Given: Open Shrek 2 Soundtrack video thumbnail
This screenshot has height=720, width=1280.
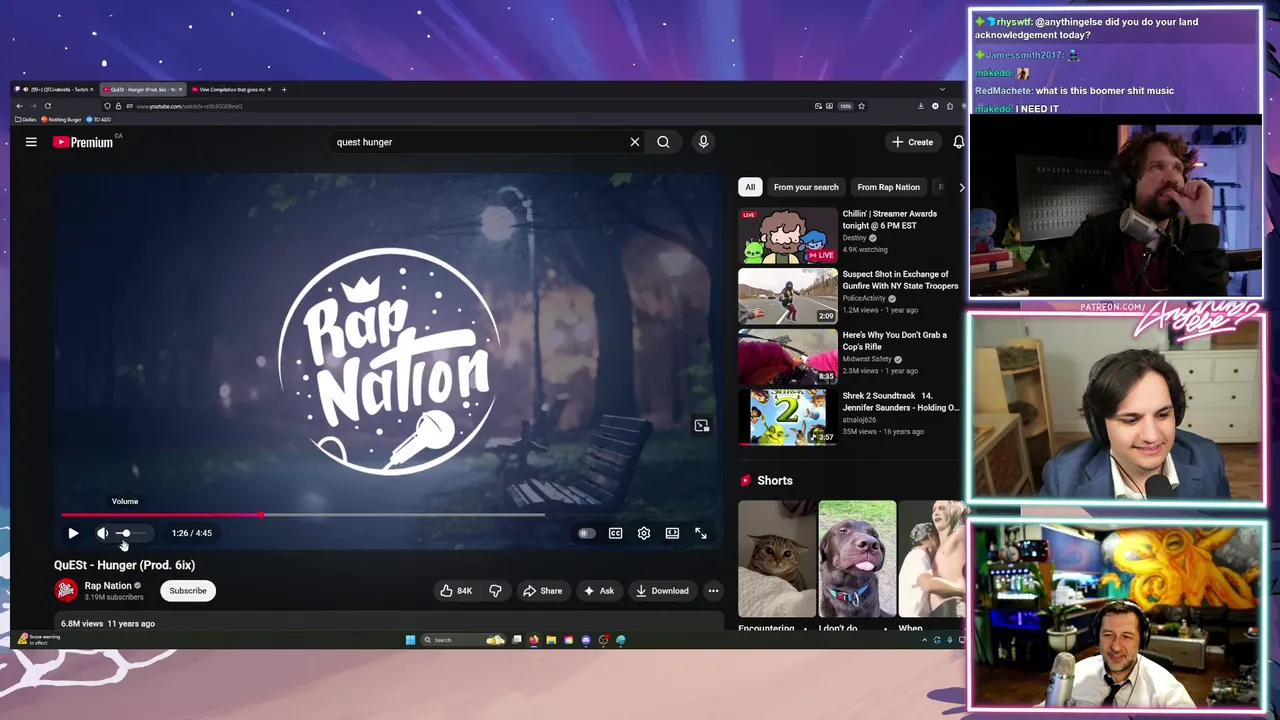Looking at the screenshot, I should coord(788,418).
